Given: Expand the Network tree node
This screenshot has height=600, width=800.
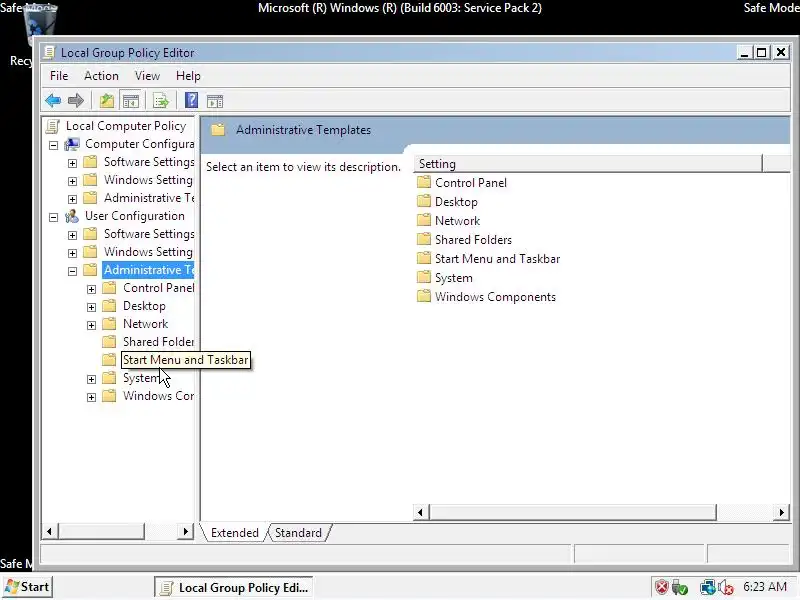Looking at the screenshot, I should 91,325.
